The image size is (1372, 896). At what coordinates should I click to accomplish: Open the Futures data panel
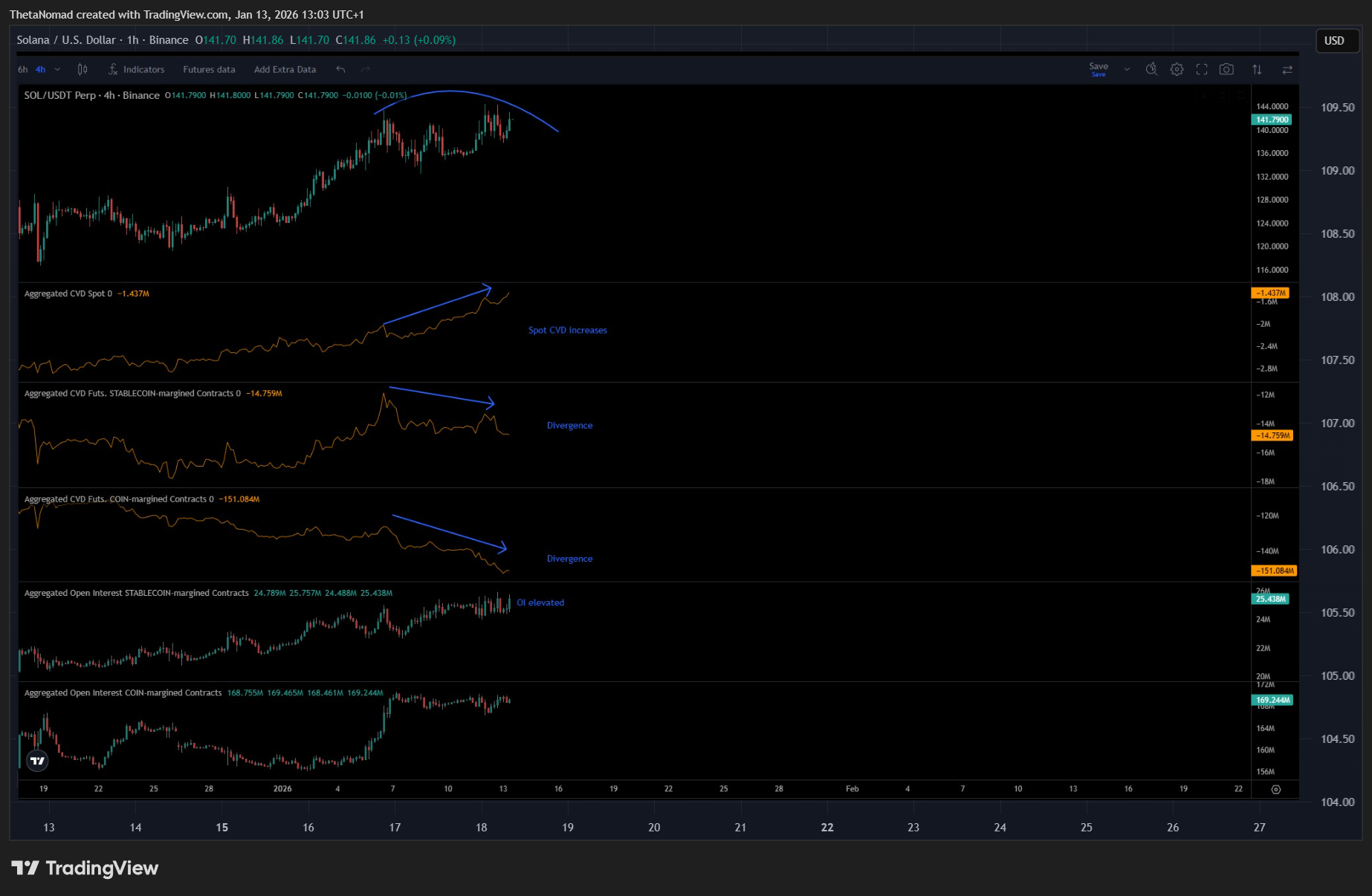pos(209,69)
